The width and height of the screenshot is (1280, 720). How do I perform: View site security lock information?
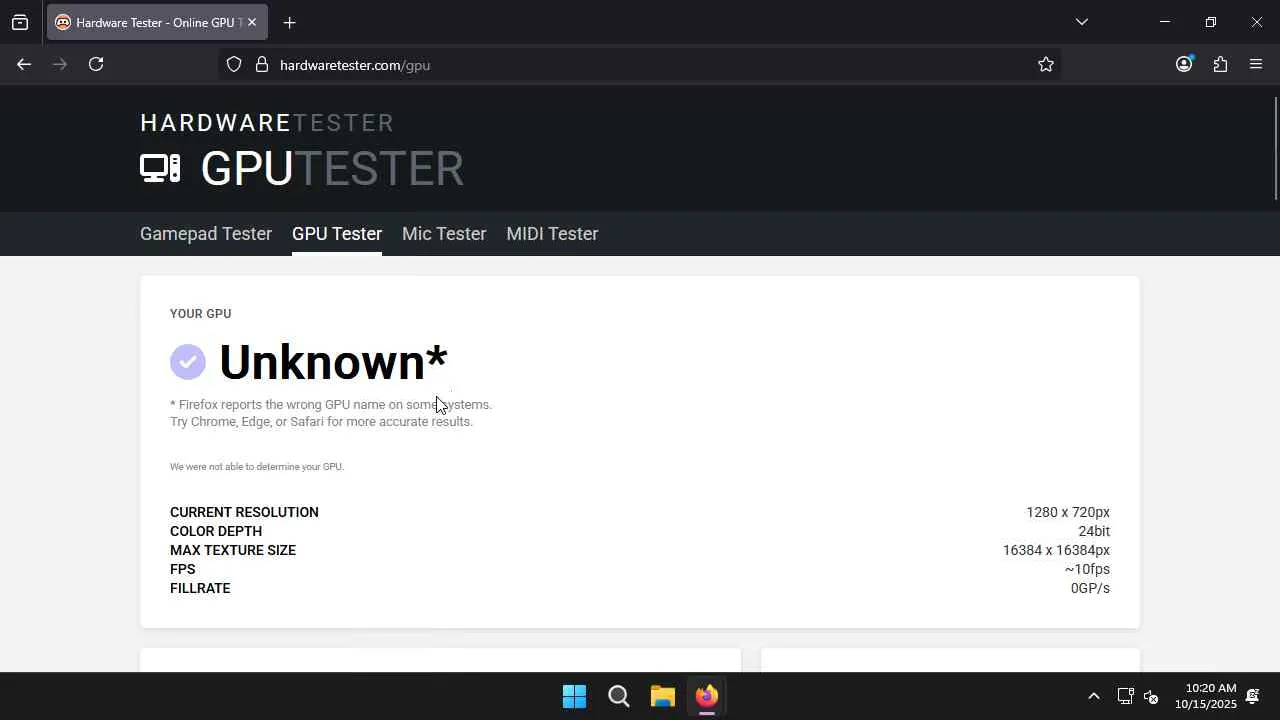[x=262, y=64]
